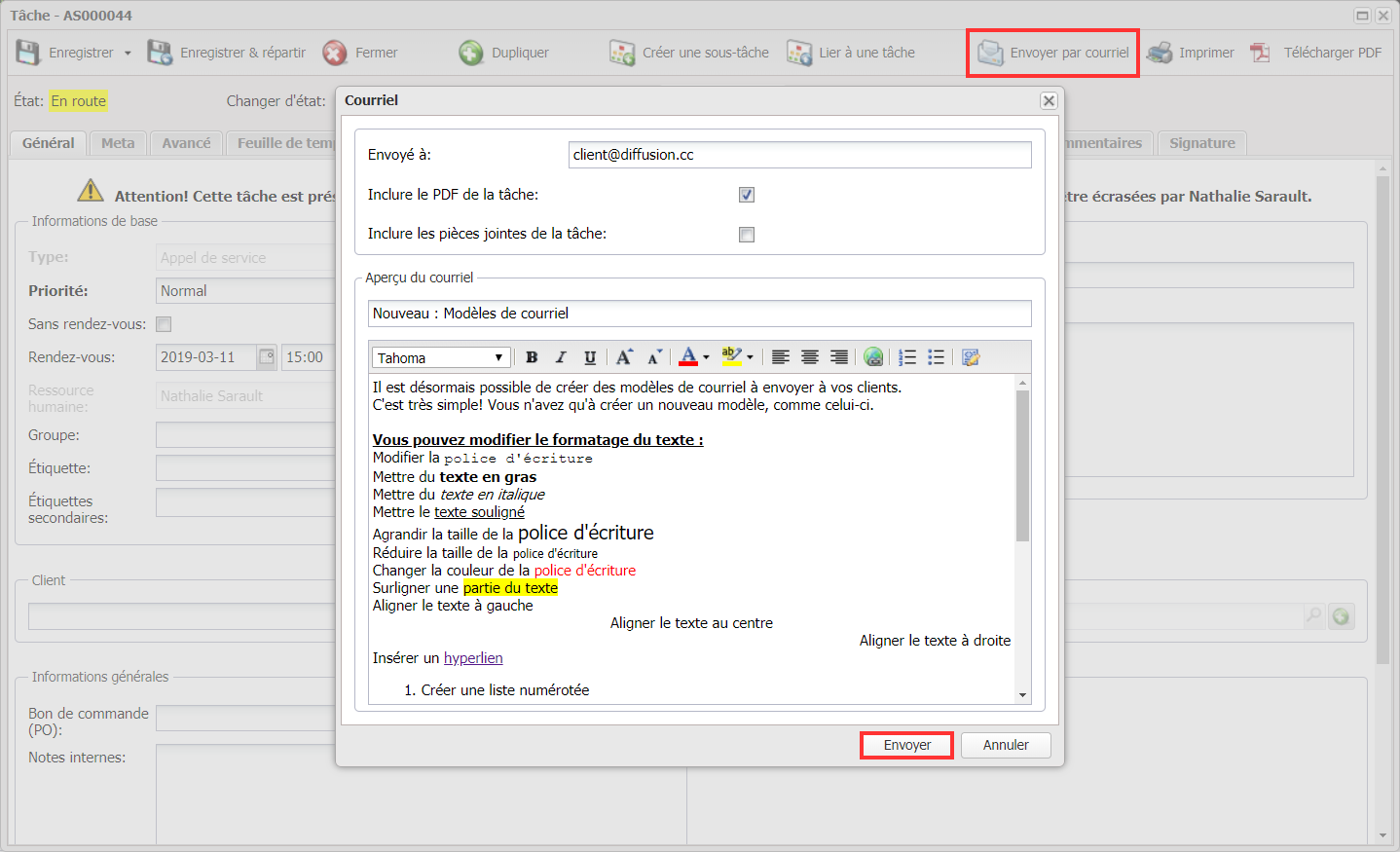Screen dimensions: 1400x852
Task: Center-align the email text
Action: [x=809, y=357]
